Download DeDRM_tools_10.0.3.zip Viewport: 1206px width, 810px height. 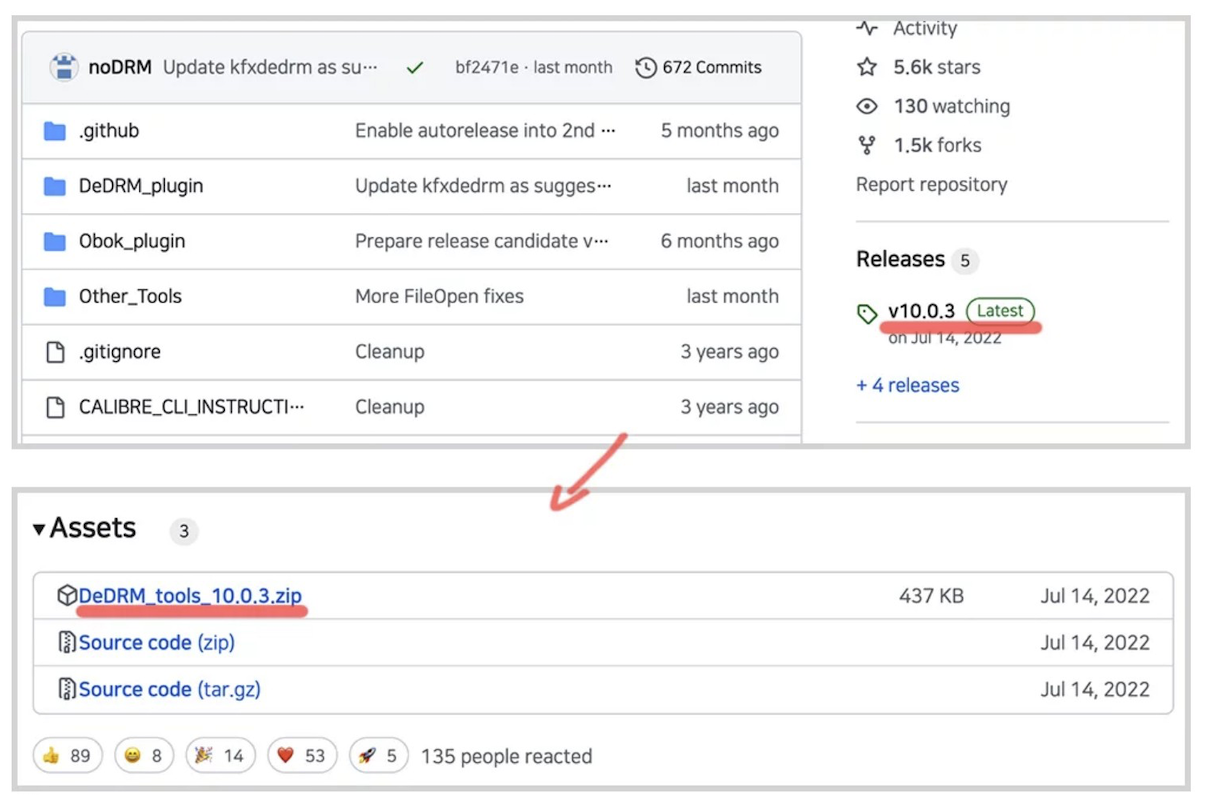click(x=190, y=596)
